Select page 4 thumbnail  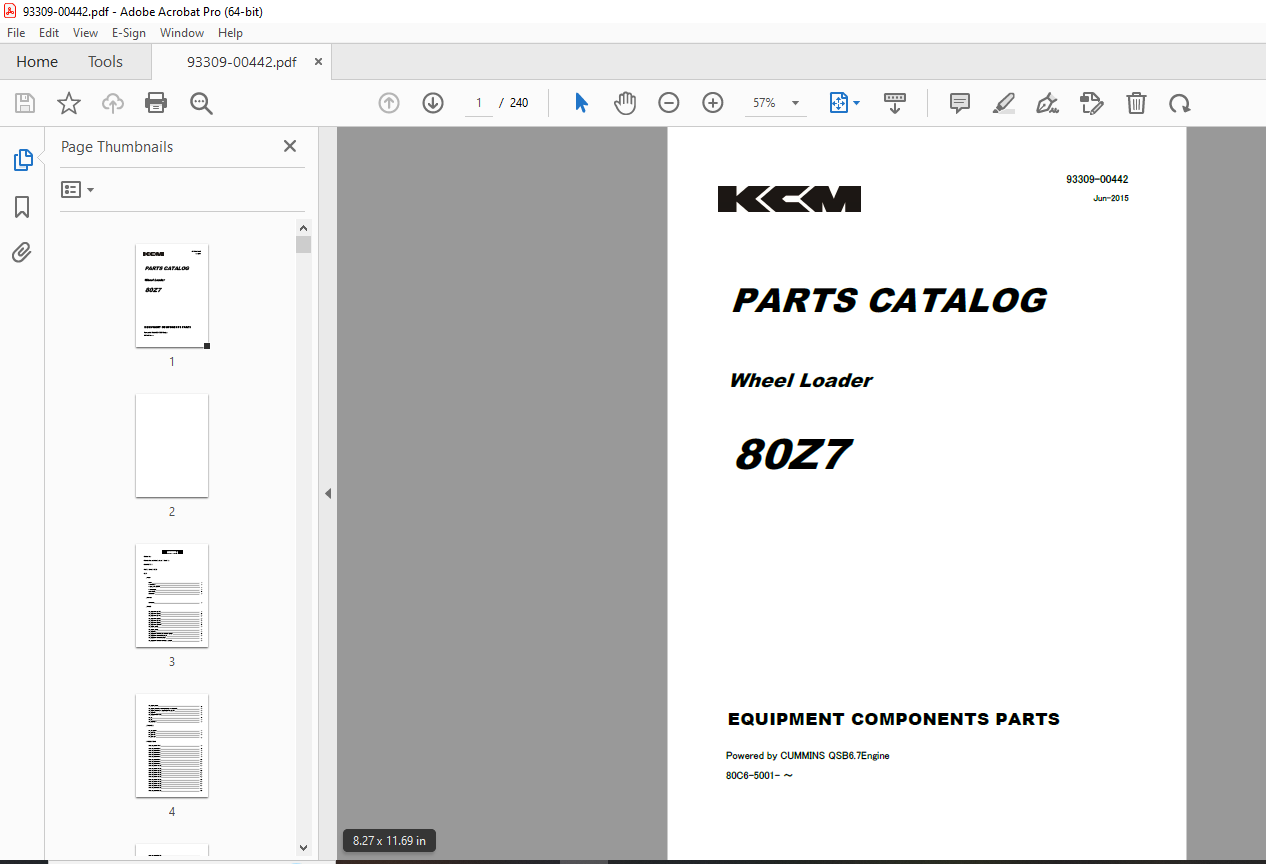[172, 745]
